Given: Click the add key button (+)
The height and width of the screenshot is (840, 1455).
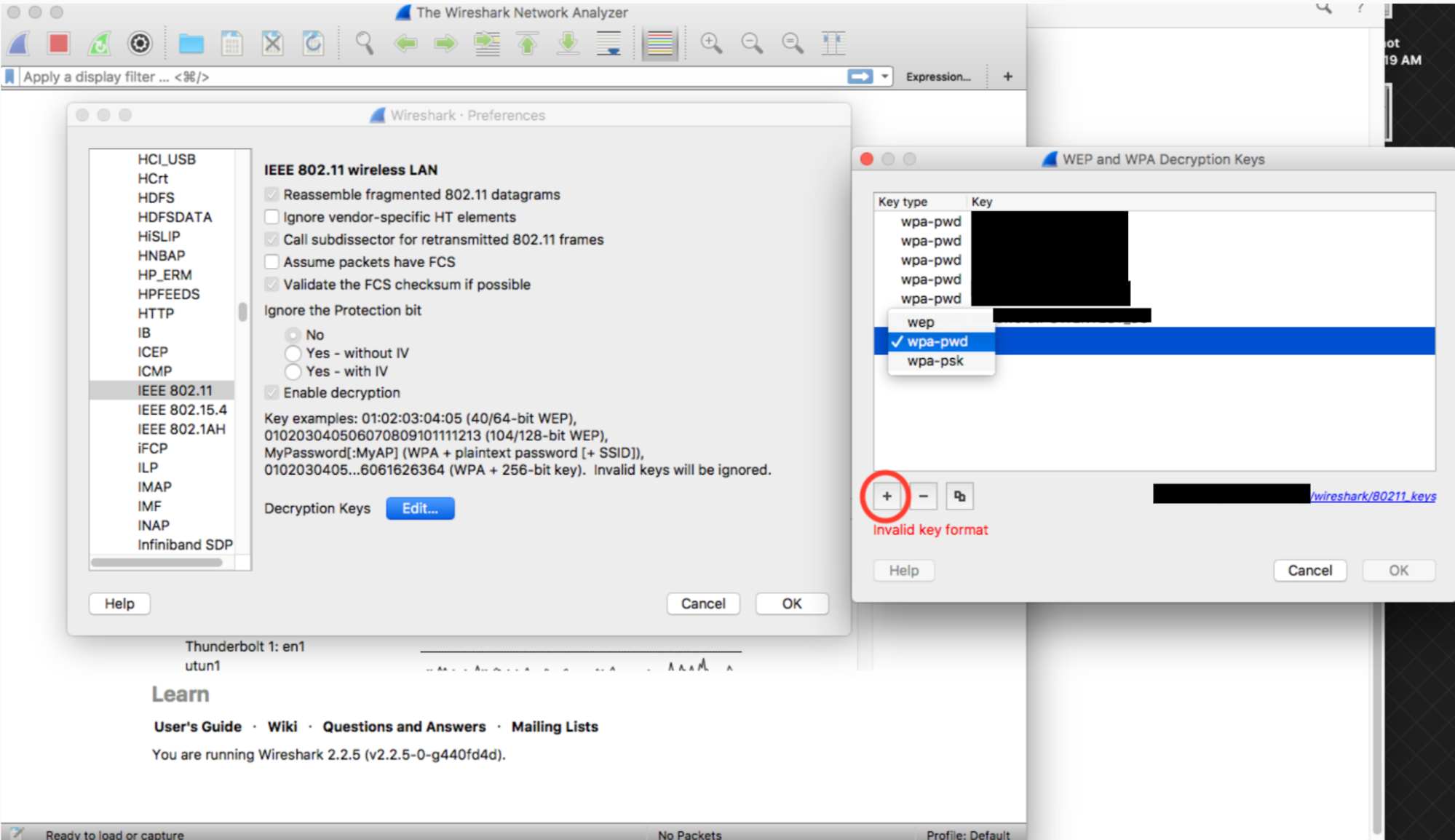Looking at the screenshot, I should point(886,496).
